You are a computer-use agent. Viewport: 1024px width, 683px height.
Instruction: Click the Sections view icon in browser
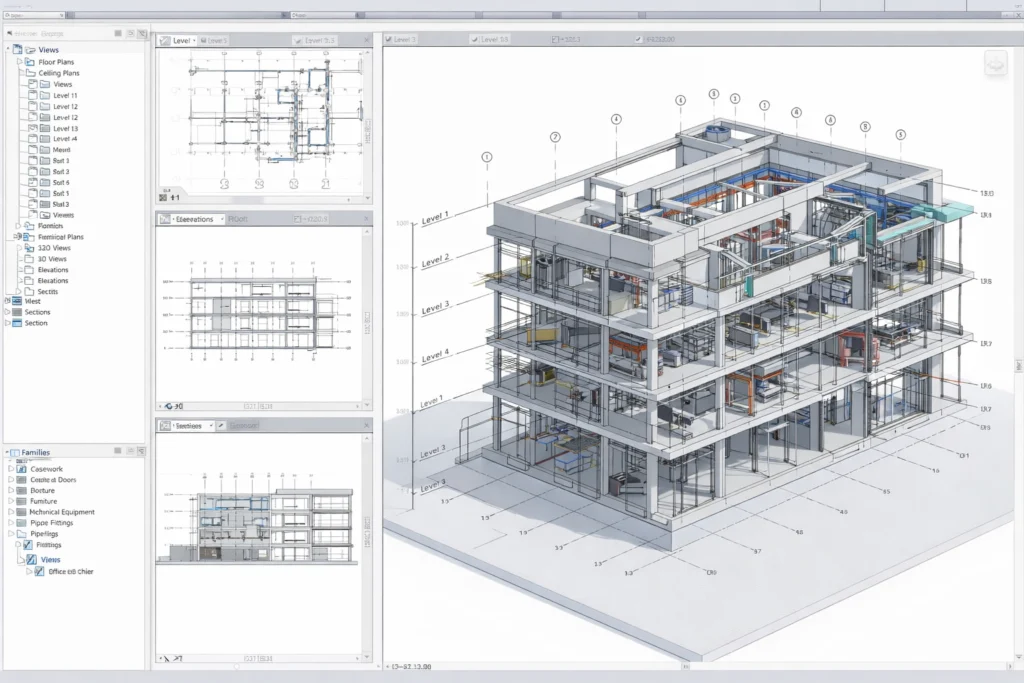15,312
